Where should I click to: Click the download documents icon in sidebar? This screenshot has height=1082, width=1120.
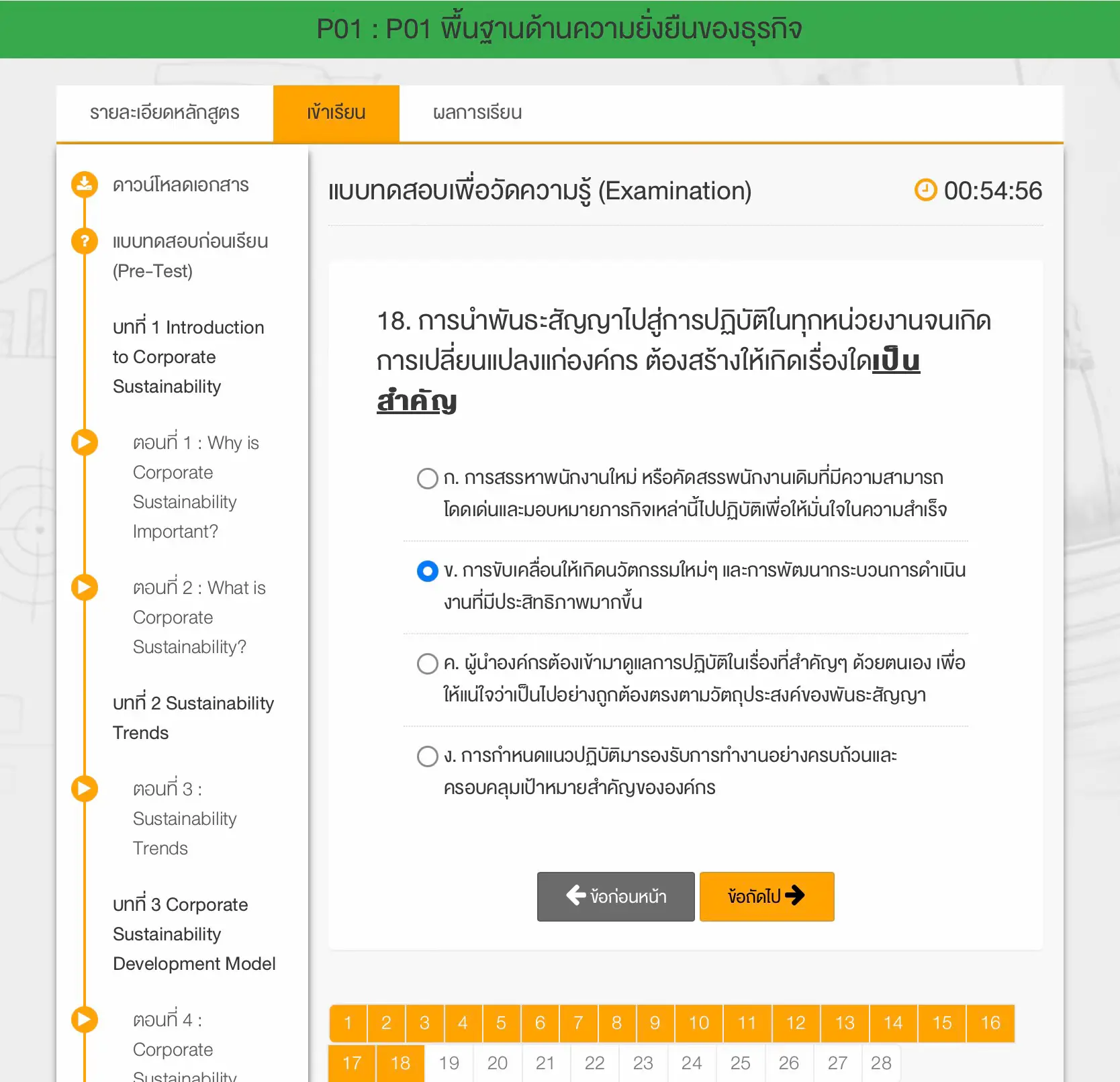click(84, 183)
